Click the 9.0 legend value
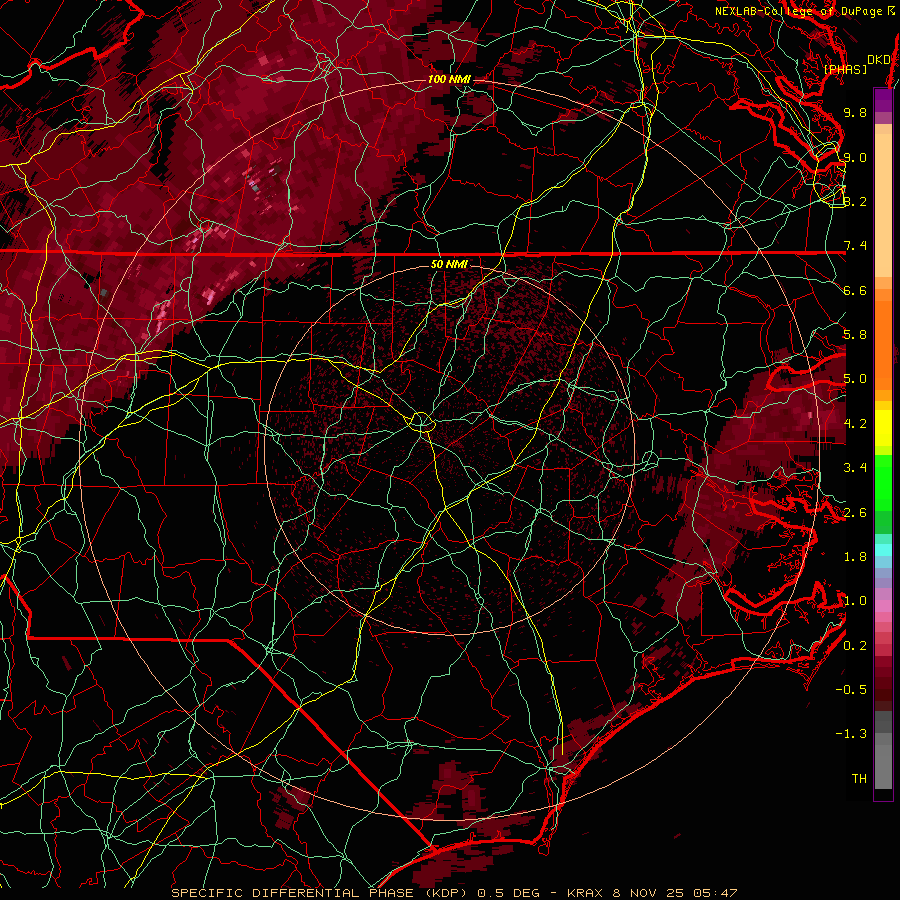Viewport: 900px width, 900px height. click(x=855, y=158)
